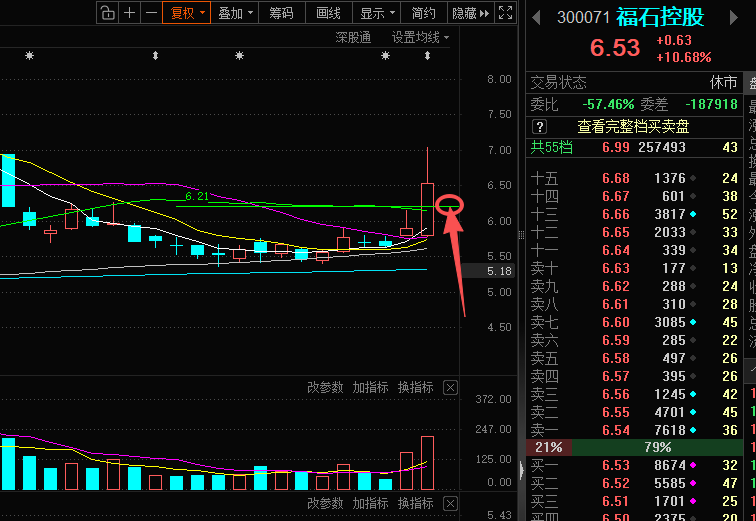This screenshot has width=756, height=521.
Task: Click the 隐藏 panel button
Action: coord(470,13)
